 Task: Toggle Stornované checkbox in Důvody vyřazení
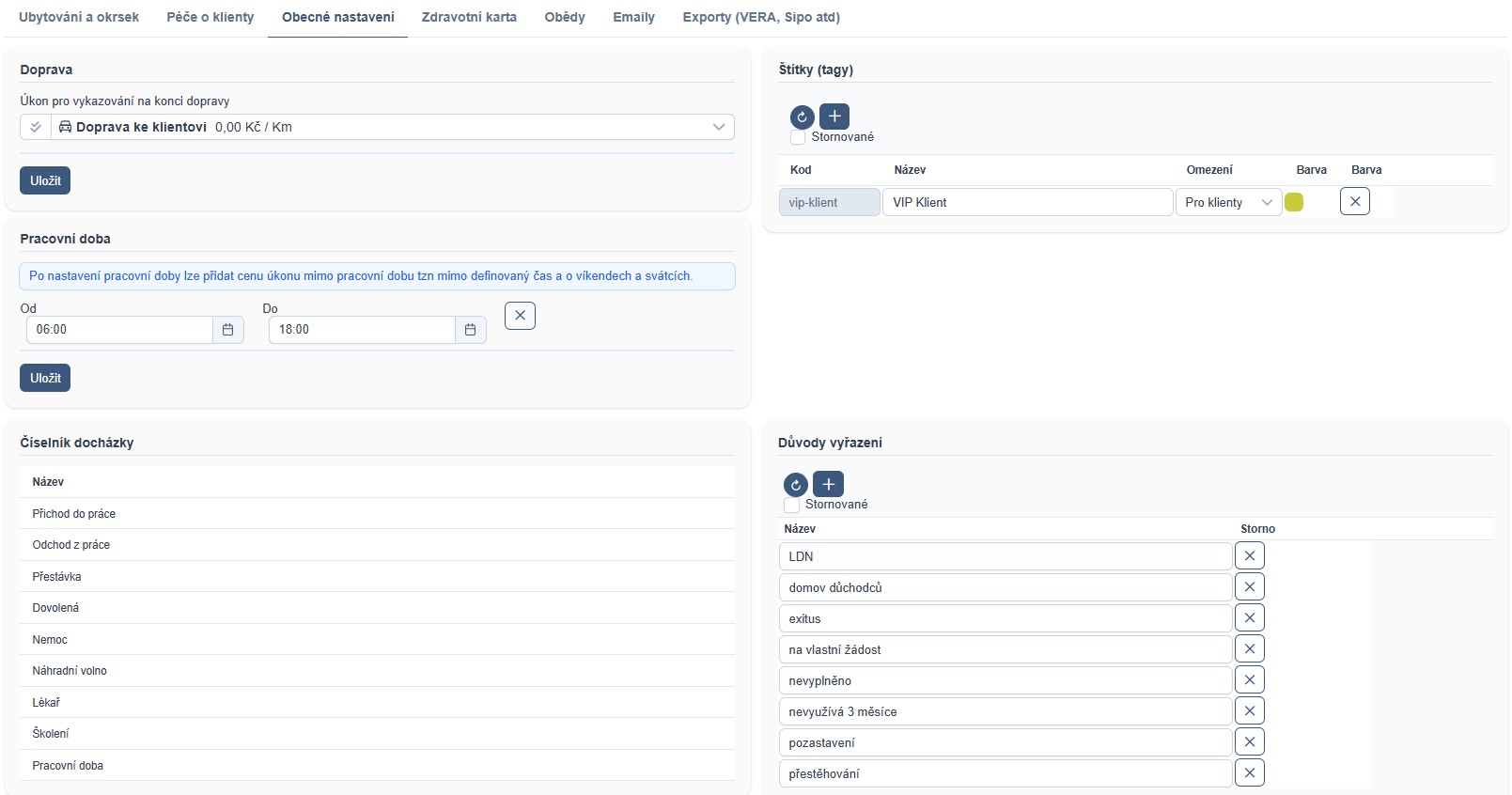click(791, 505)
